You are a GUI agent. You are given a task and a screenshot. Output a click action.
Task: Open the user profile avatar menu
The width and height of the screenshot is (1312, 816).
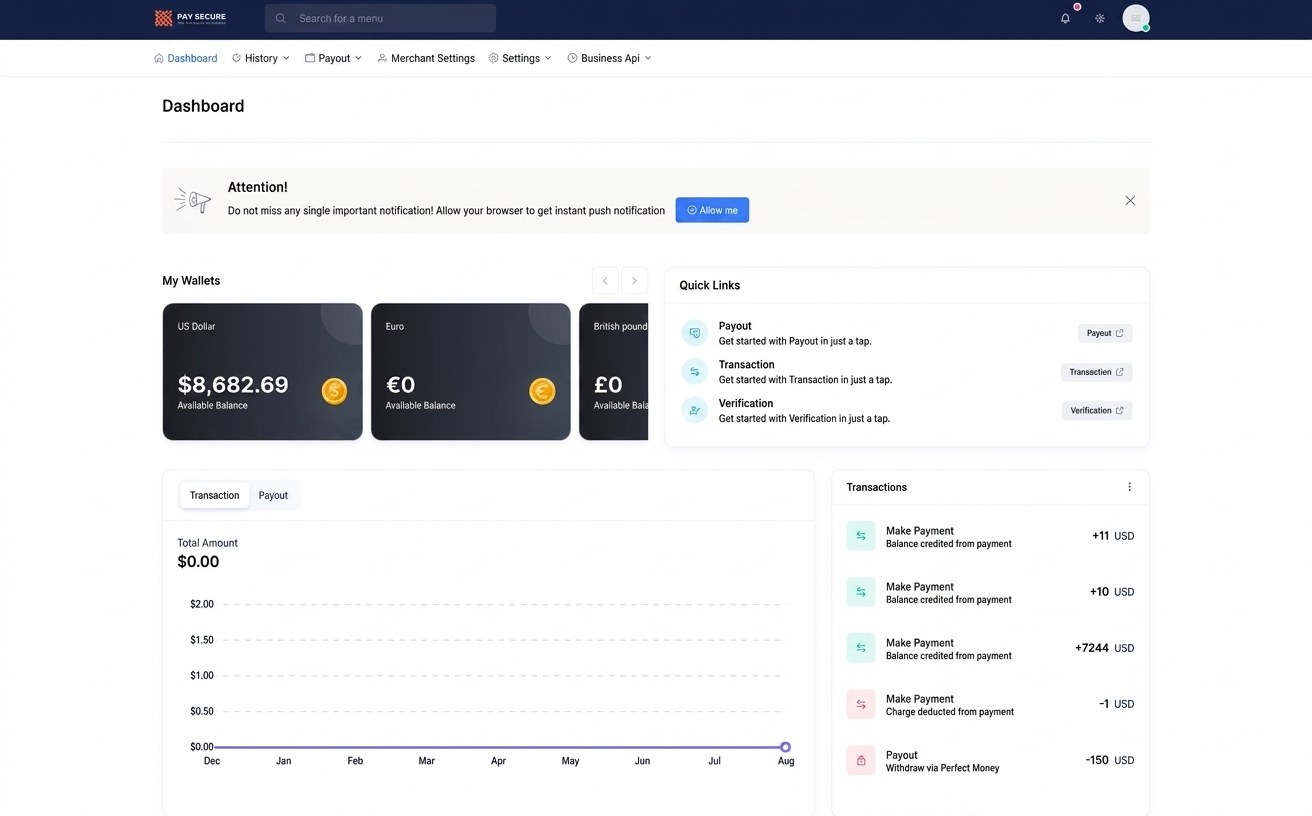coord(1136,18)
